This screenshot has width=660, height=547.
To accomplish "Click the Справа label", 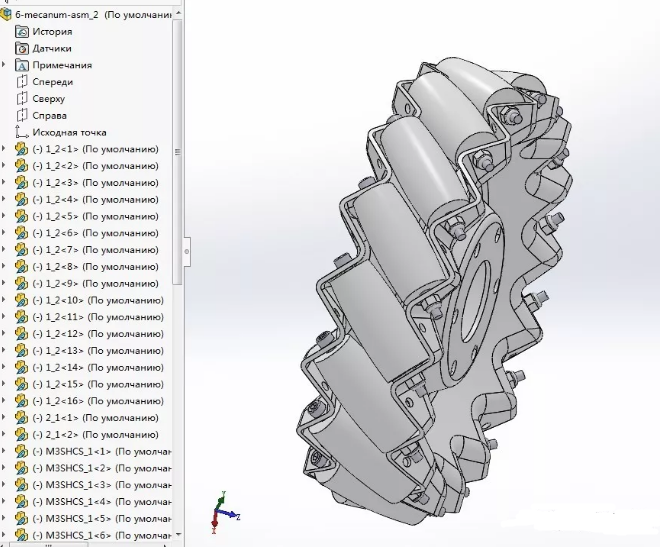I will coord(49,116).
